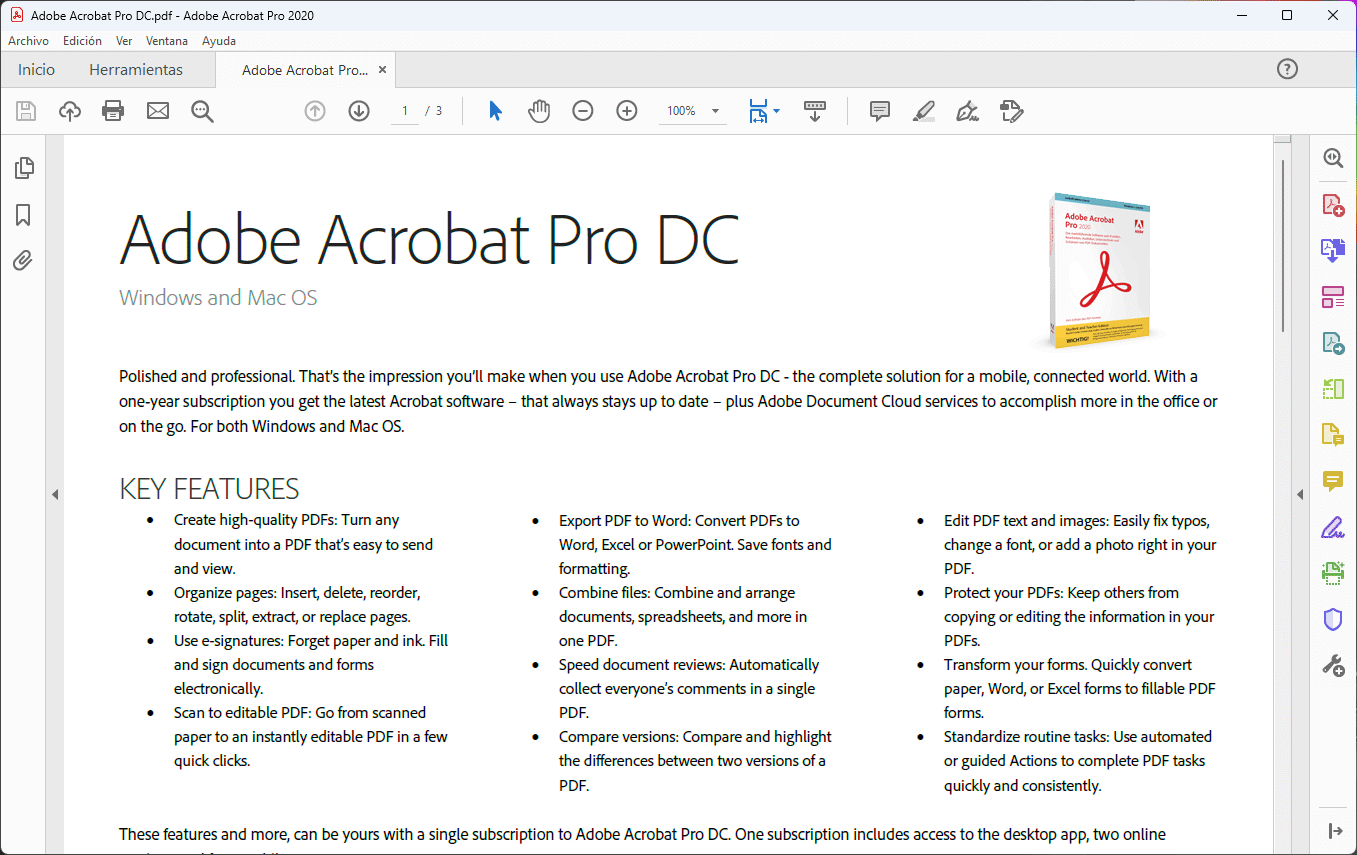Collapse the right tools pane arrow
Screen dimensions: 1357x855
point(1300,494)
